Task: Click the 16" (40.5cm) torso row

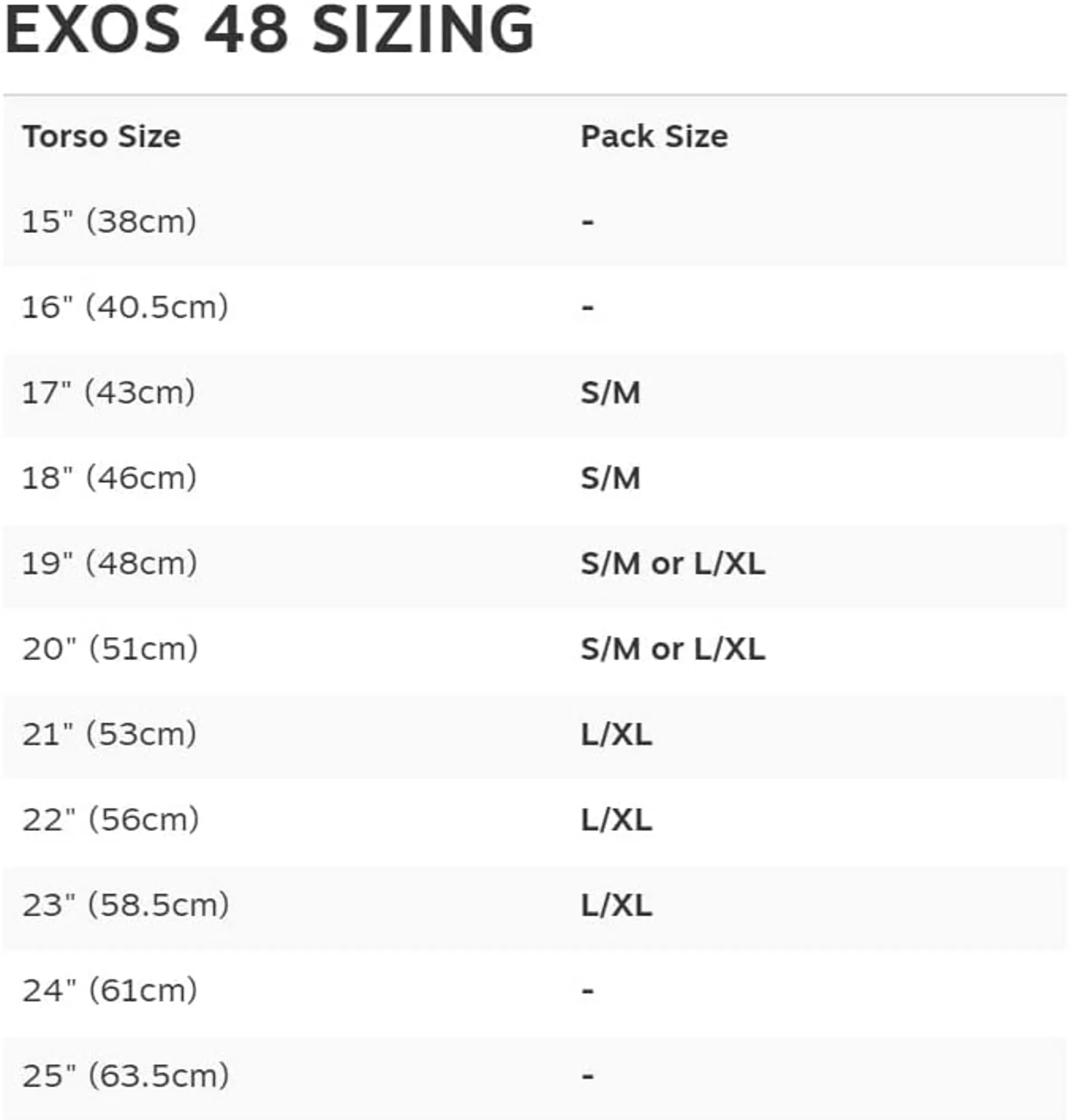Action: click(535, 308)
